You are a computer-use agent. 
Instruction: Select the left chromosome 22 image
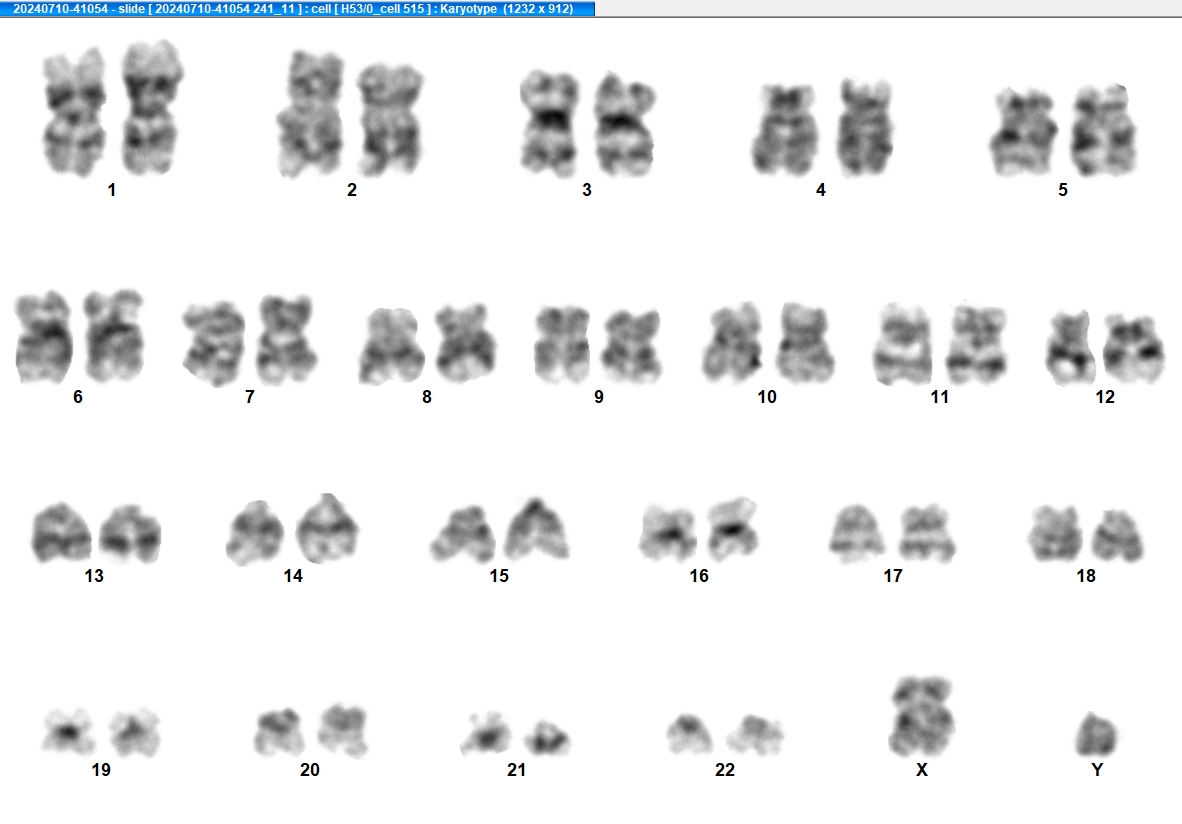click(x=690, y=734)
